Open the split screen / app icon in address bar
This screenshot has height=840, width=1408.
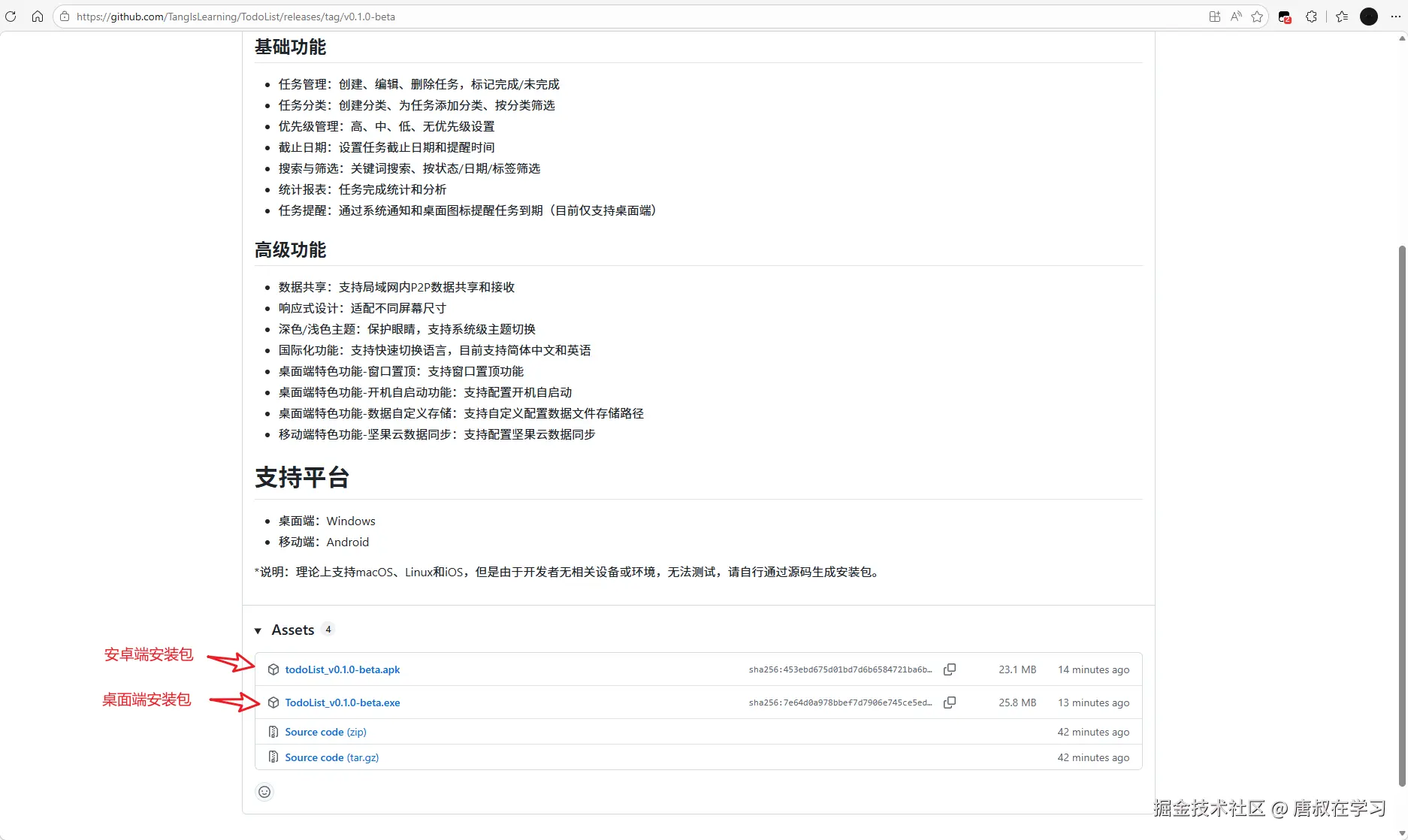tap(1214, 17)
